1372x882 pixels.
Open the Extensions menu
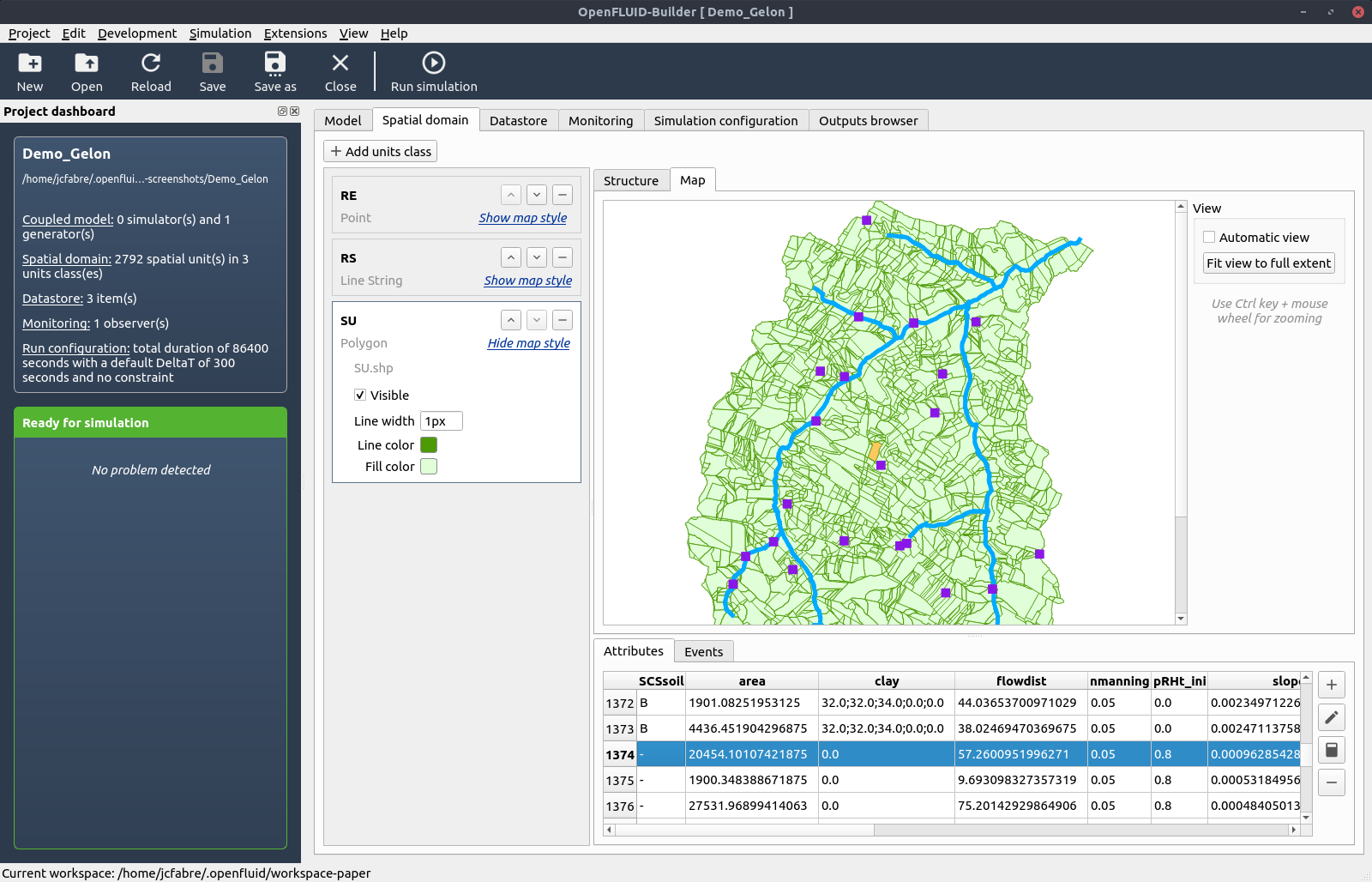pos(295,33)
